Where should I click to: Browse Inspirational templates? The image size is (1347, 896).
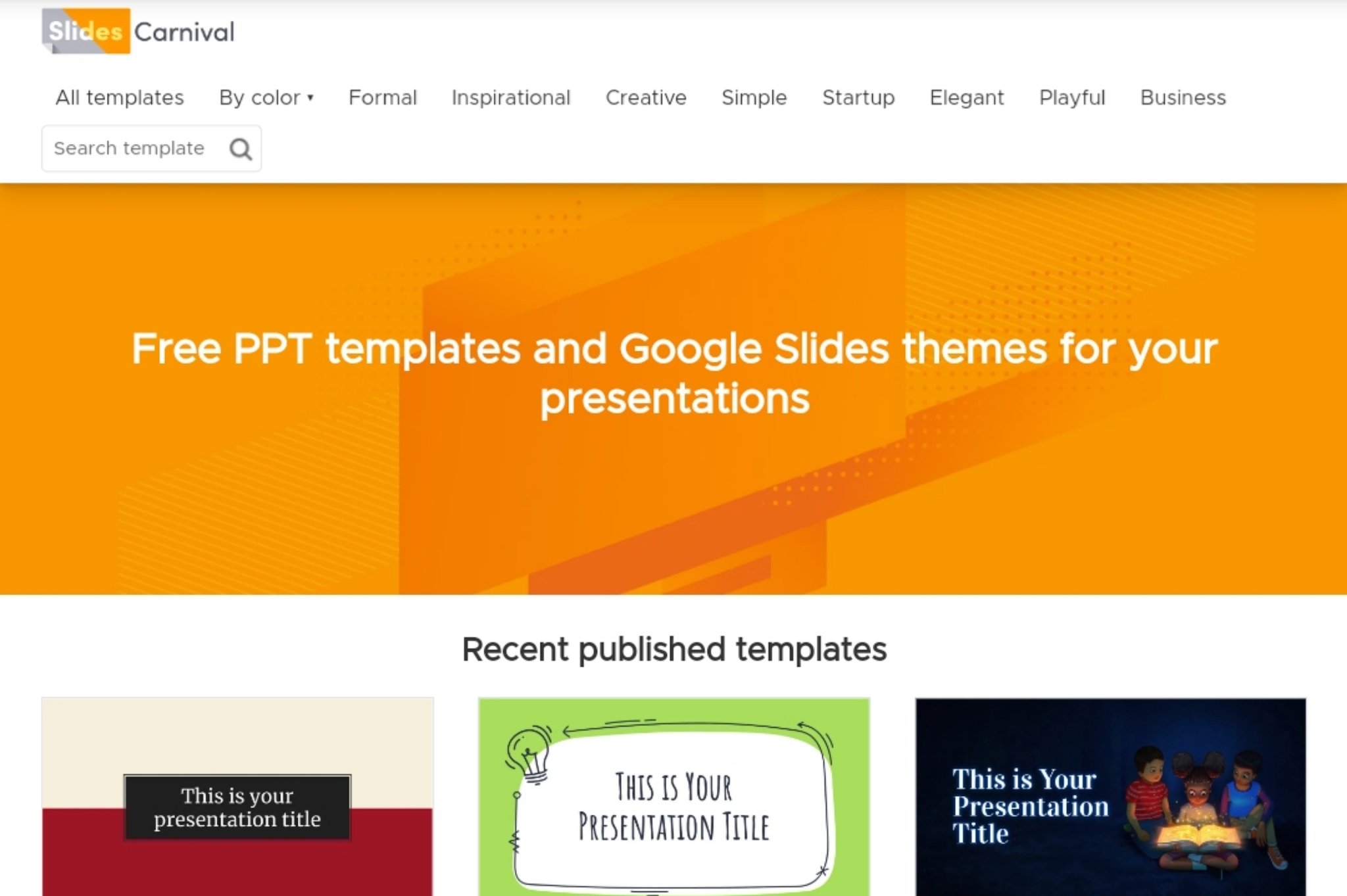coord(510,97)
